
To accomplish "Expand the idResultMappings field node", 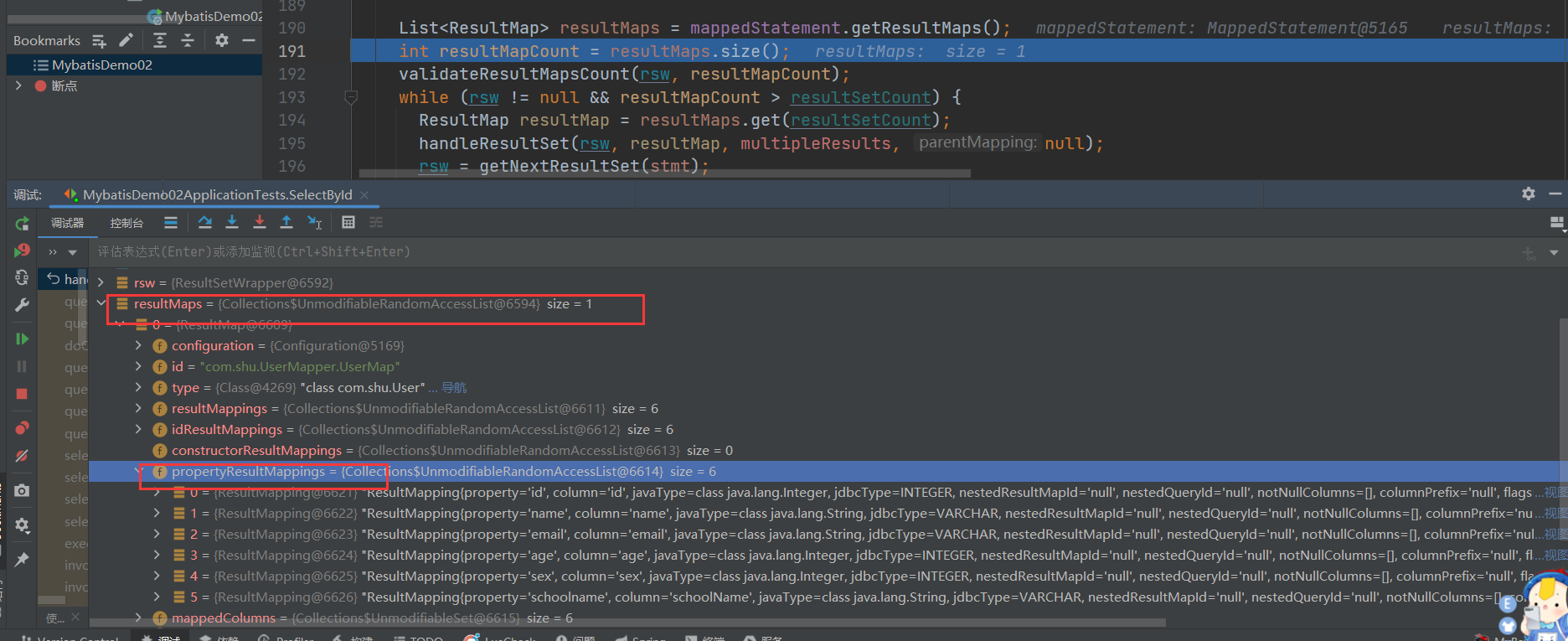I will coord(138,429).
